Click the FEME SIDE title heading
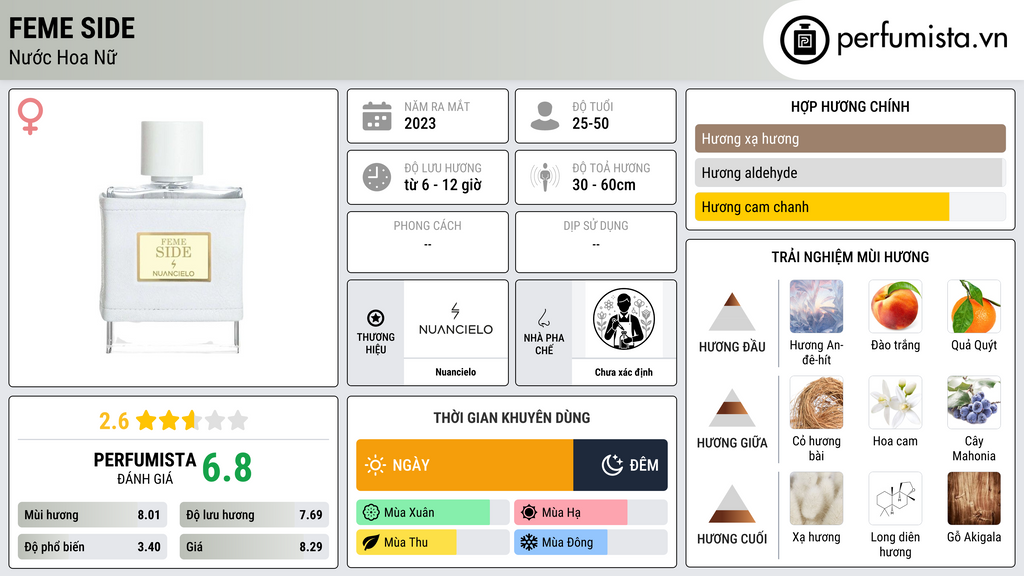The width and height of the screenshot is (1024, 576). pos(72,28)
